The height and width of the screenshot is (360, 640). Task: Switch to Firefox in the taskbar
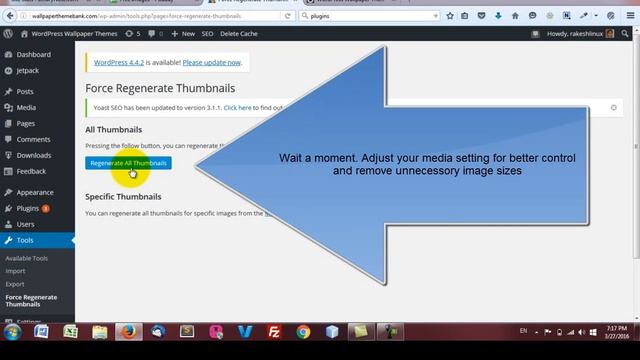pyautogui.click(x=129, y=332)
